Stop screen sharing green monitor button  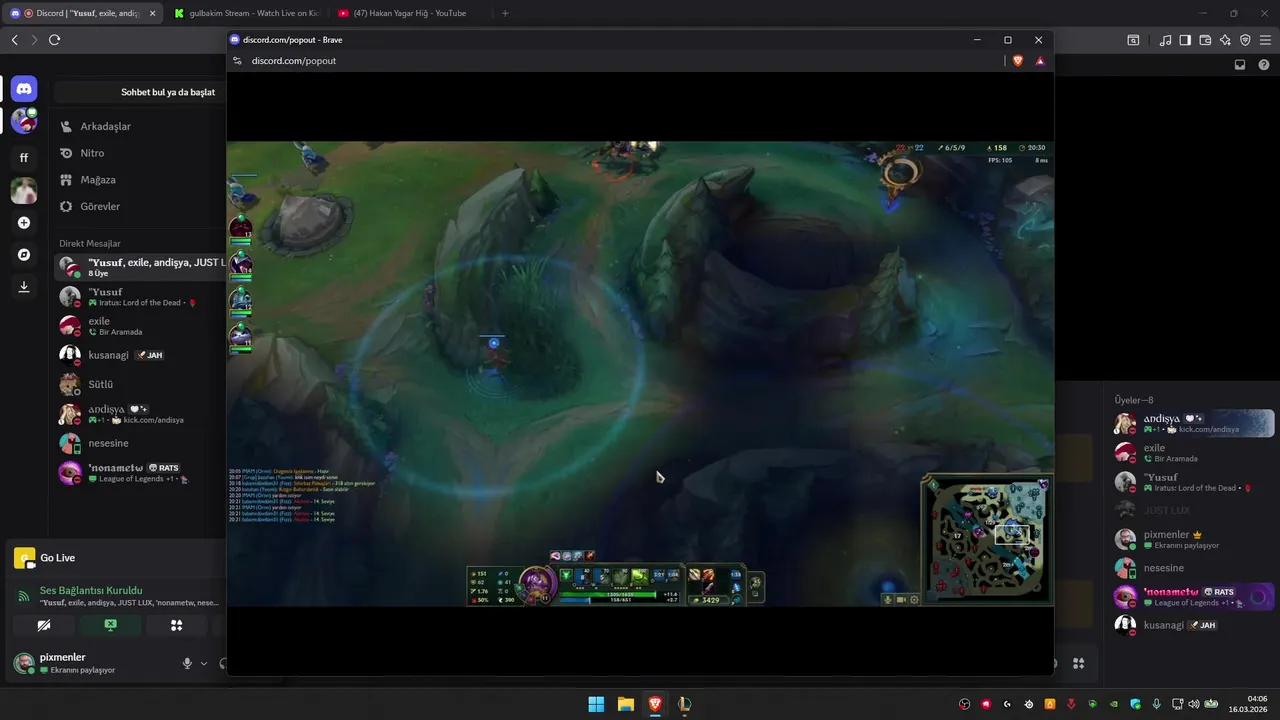tap(110, 625)
